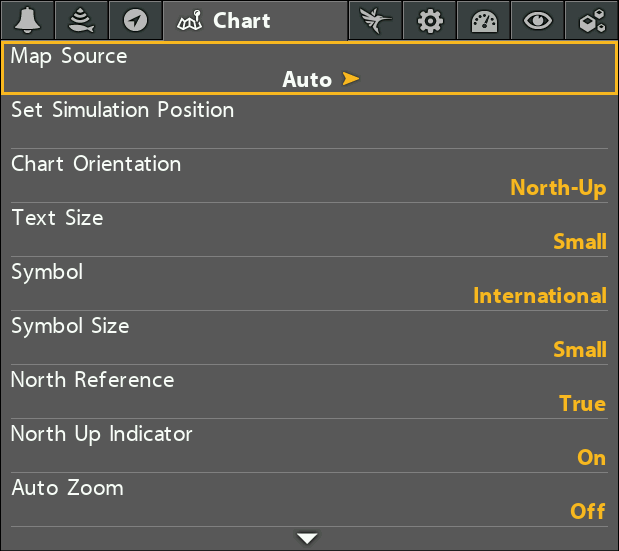Image resolution: width=619 pixels, height=551 pixels.
Task: Open the Setup gear tab
Action: pyautogui.click(x=430, y=20)
